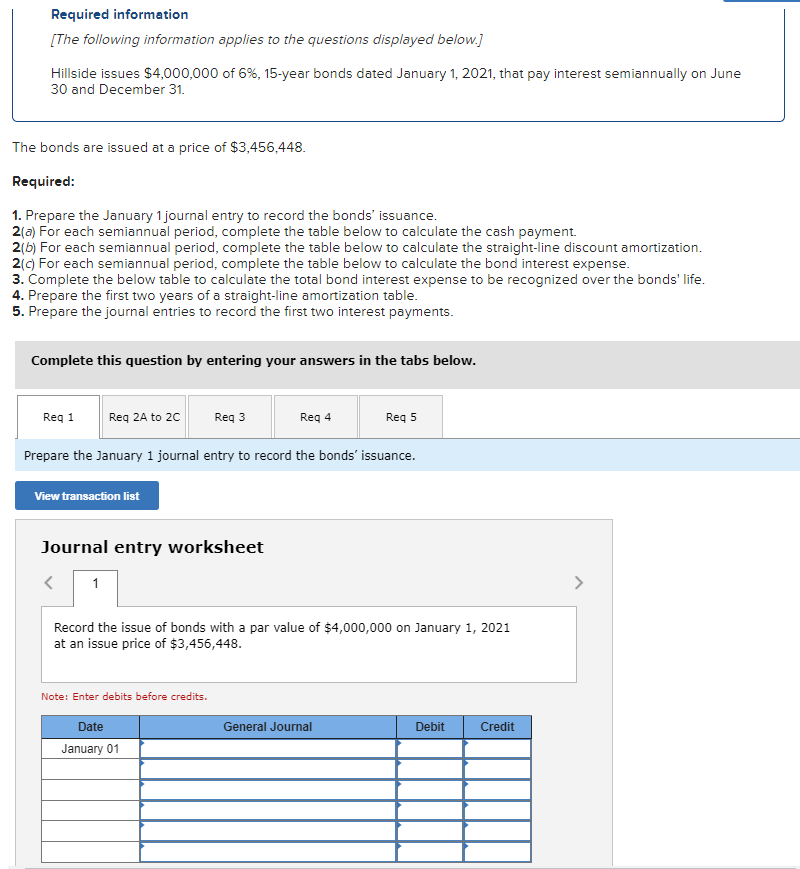Image resolution: width=800 pixels, height=869 pixels.
Task: Open sixth row General Journal account dropdown
Action: coord(268,852)
